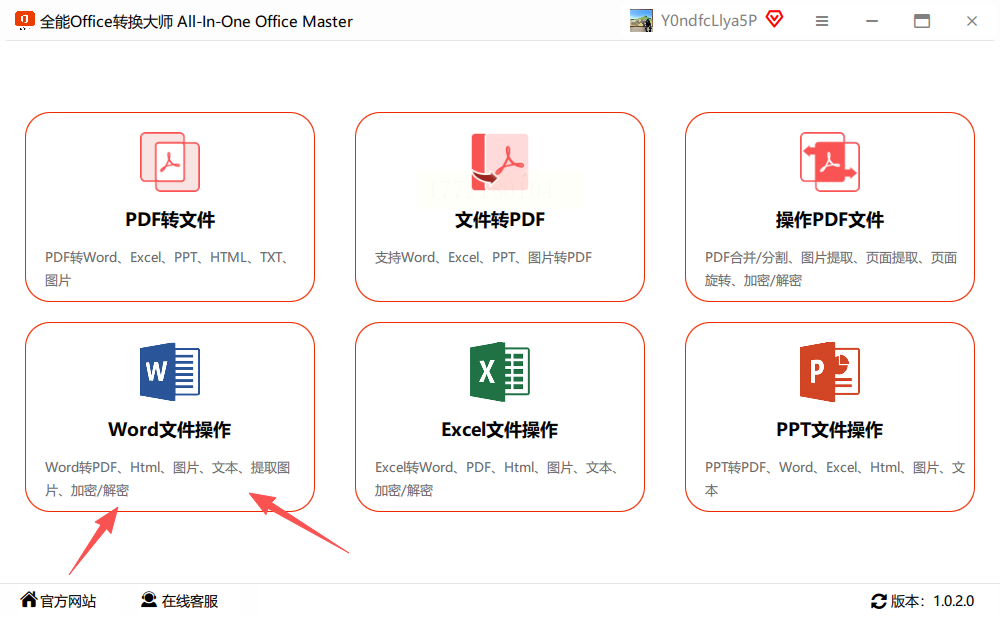Click the customer service headset icon

[149, 600]
